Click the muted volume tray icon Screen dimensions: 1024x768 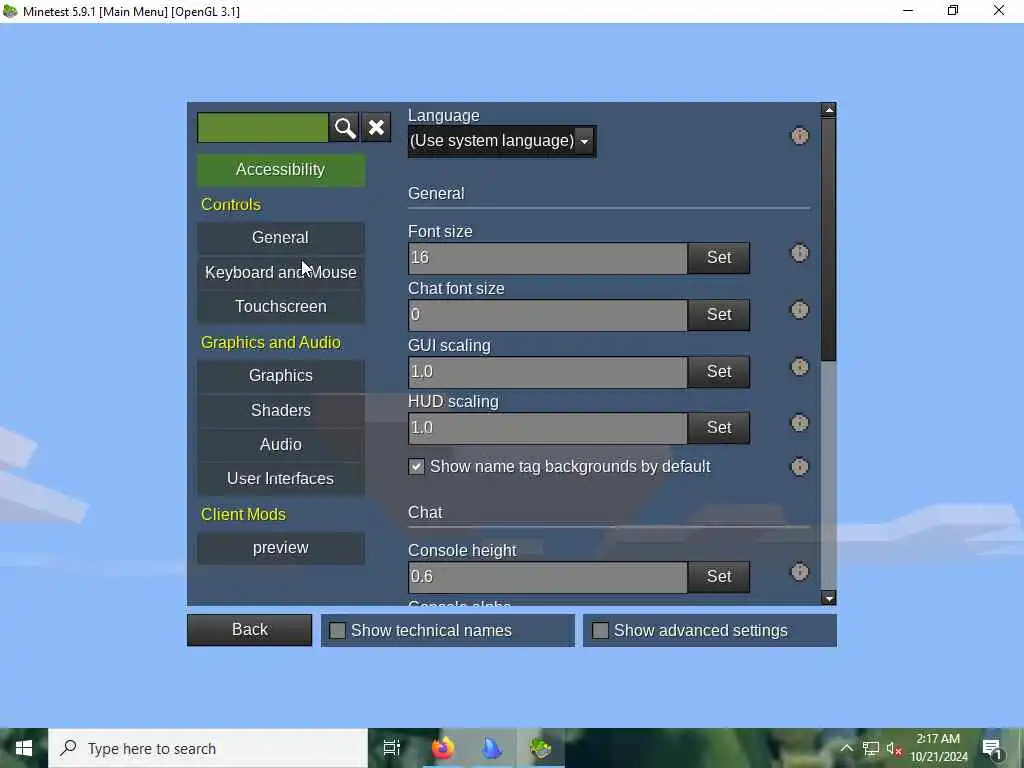click(x=893, y=748)
